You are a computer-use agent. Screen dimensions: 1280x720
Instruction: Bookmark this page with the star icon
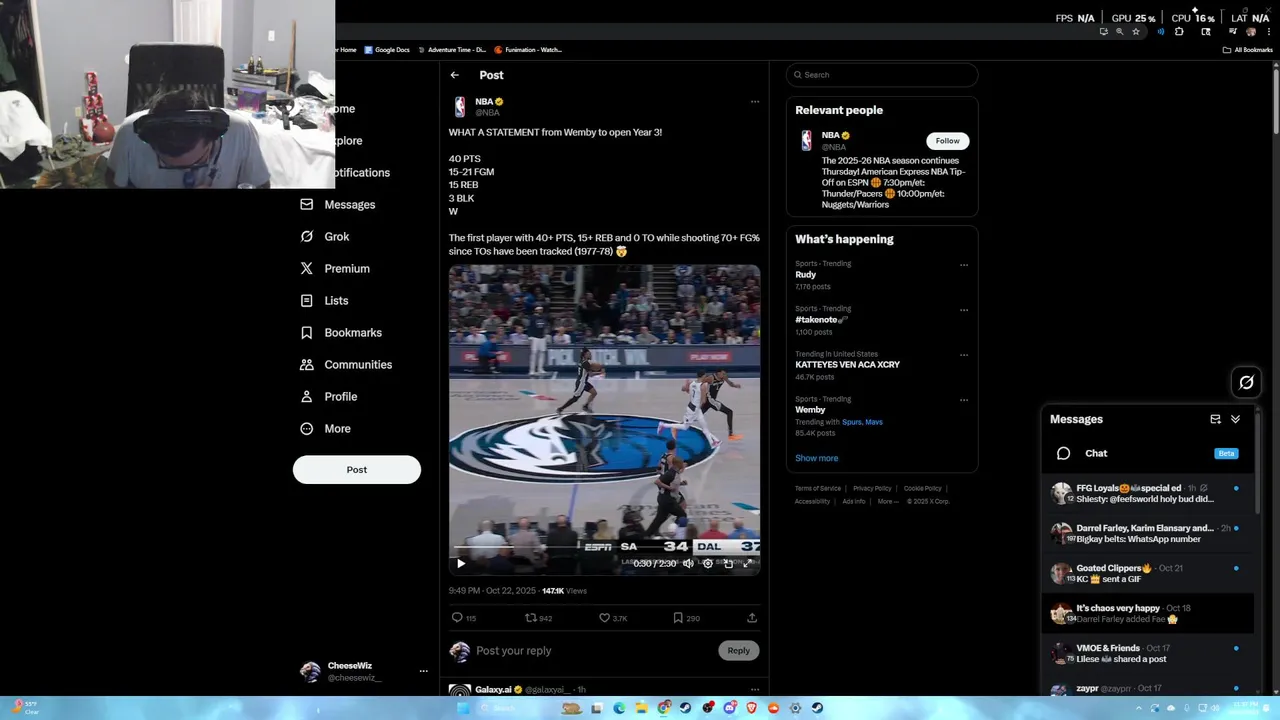pyautogui.click(x=1136, y=32)
